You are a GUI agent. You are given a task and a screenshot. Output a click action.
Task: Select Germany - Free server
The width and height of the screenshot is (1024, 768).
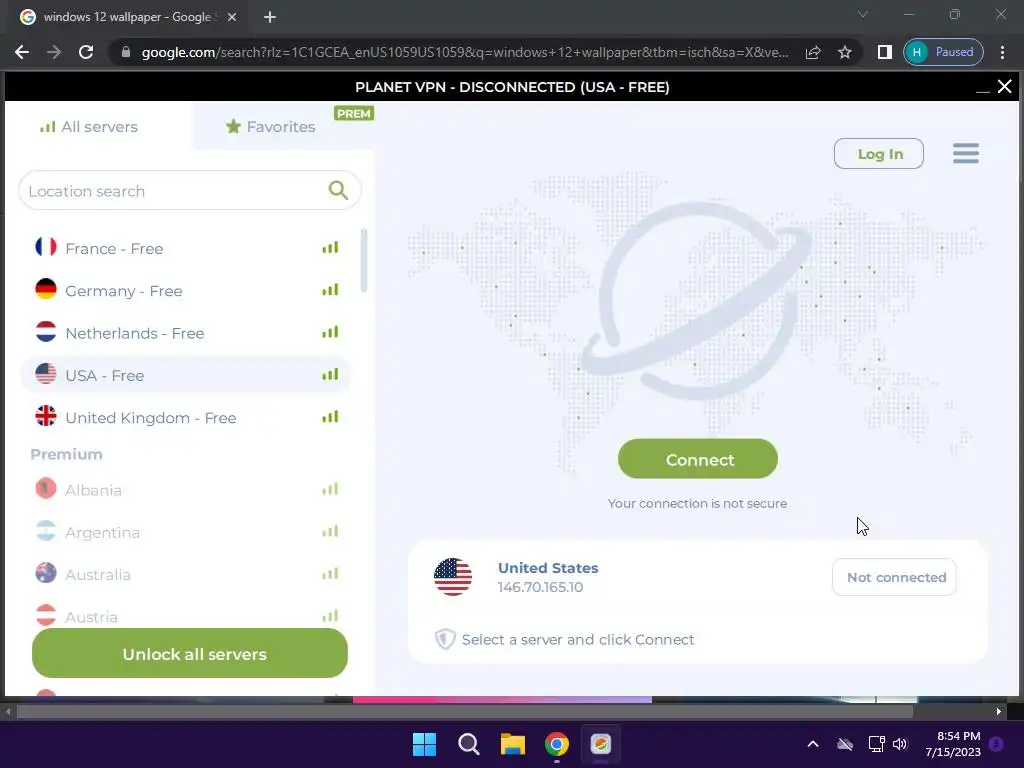point(186,291)
